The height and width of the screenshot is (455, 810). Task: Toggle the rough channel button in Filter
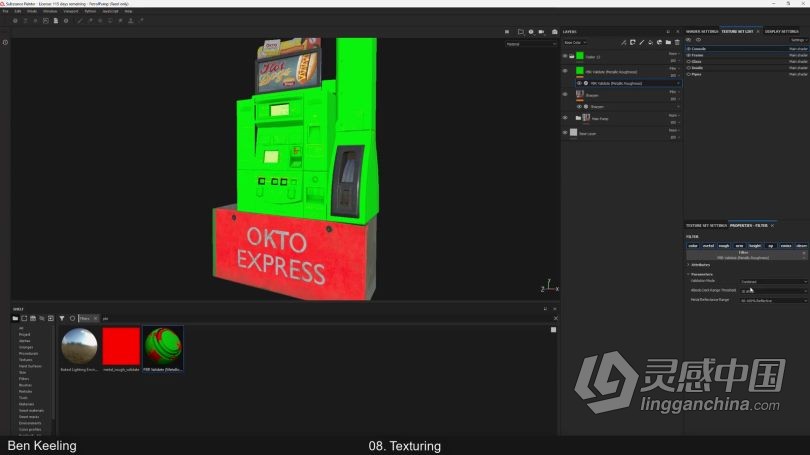[x=724, y=246]
